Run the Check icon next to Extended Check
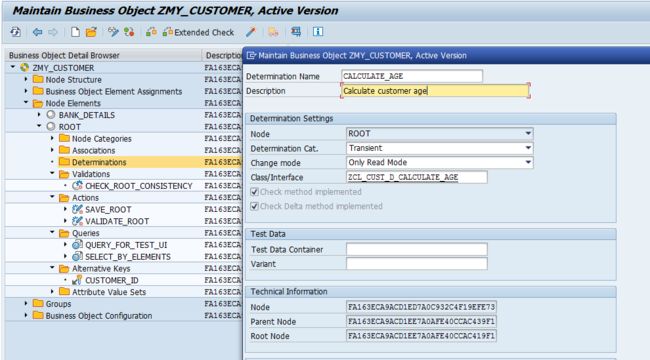This screenshot has height=360, width=650. tap(151, 32)
